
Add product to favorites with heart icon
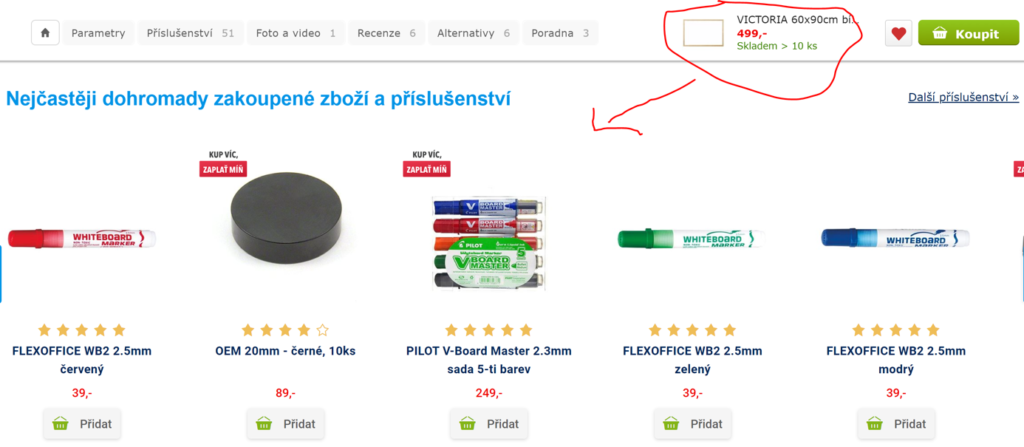click(x=899, y=33)
